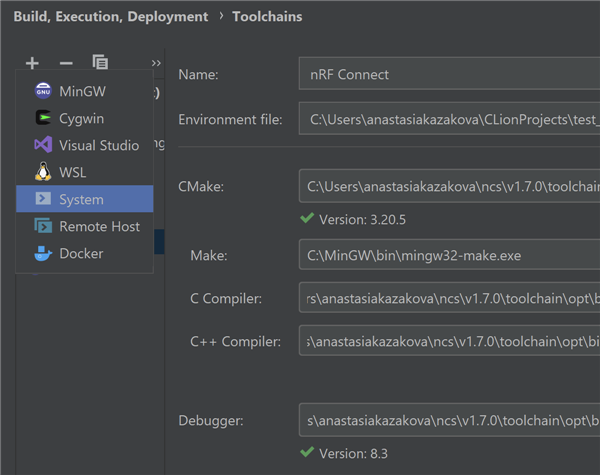
Task: Click the plus add toolchain icon
Action: pos(32,63)
